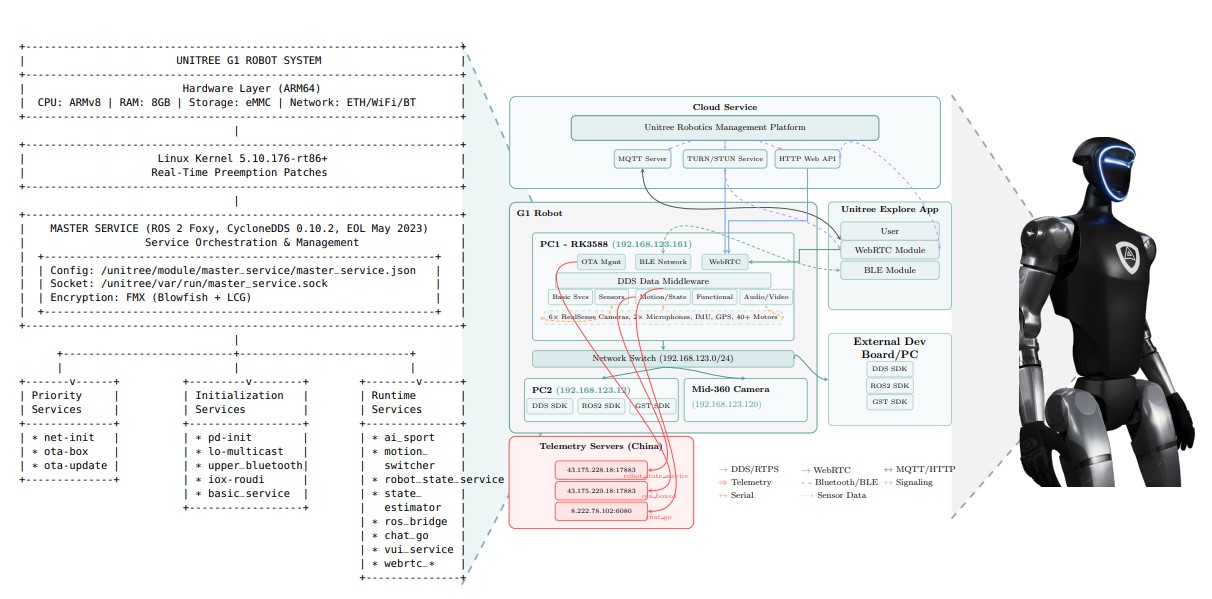Image resolution: width=1212 pixels, height=599 pixels.
Task: Select the OTA Mgmt box
Action: (x=602, y=262)
